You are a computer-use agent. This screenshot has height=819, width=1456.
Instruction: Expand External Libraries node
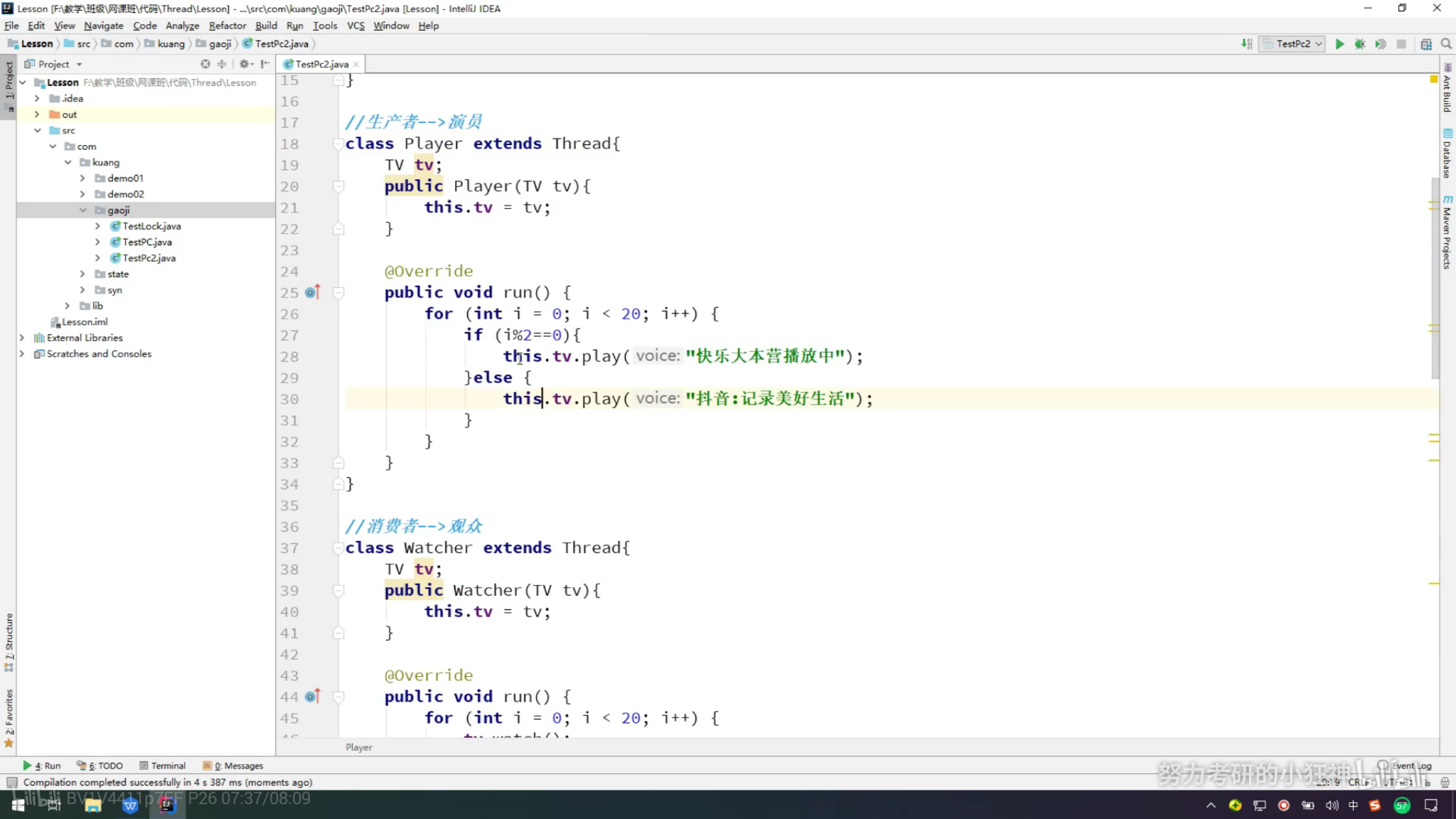click(22, 338)
